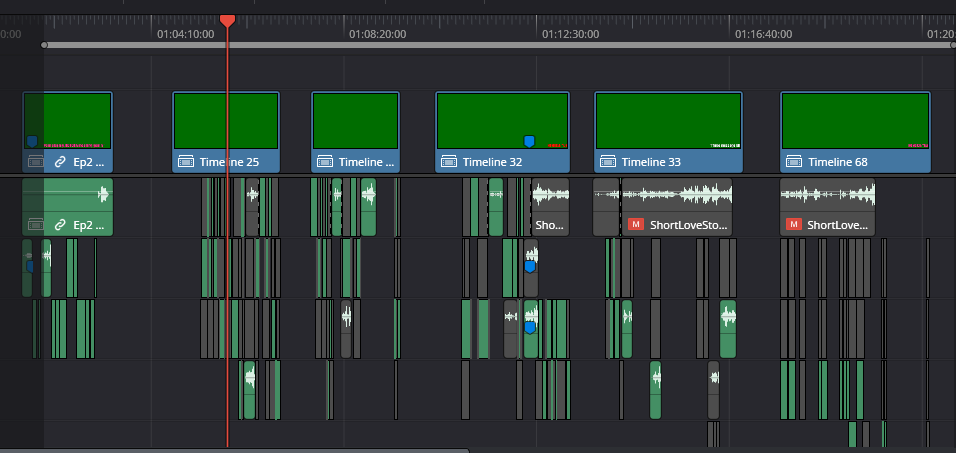The width and height of the screenshot is (956, 453).
Task: Click ruler timecode 01:12:30:00
Action: [x=571, y=34]
